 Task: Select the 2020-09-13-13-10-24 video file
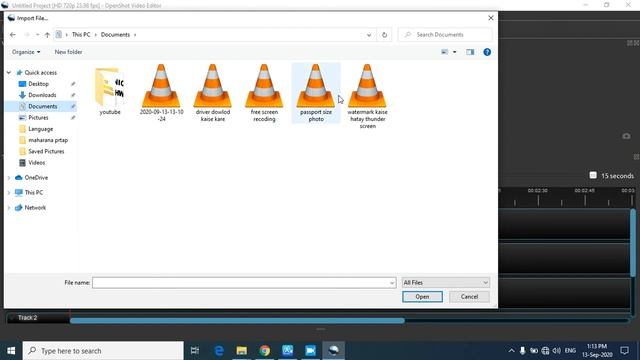click(161, 93)
